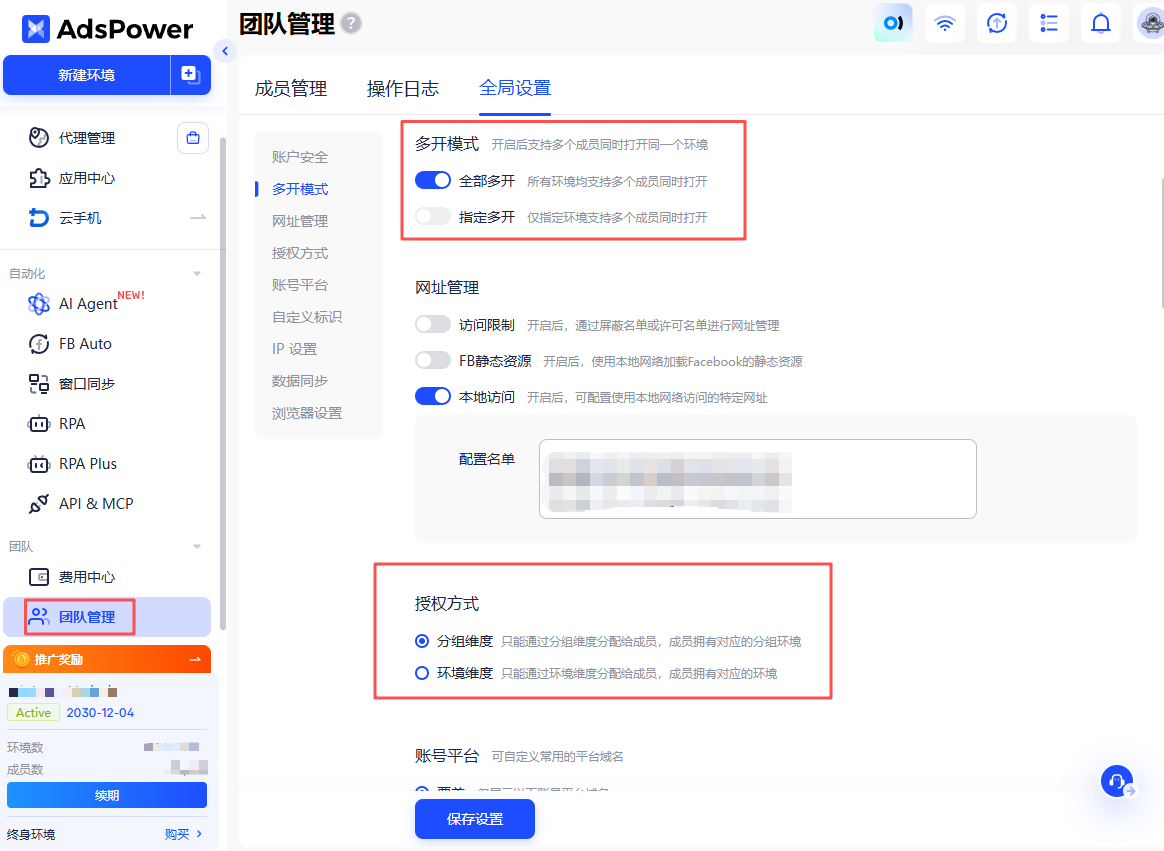The height and width of the screenshot is (851, 1164).
Task: Open the 推广奖励 banner
Action: tap(107, 659)
